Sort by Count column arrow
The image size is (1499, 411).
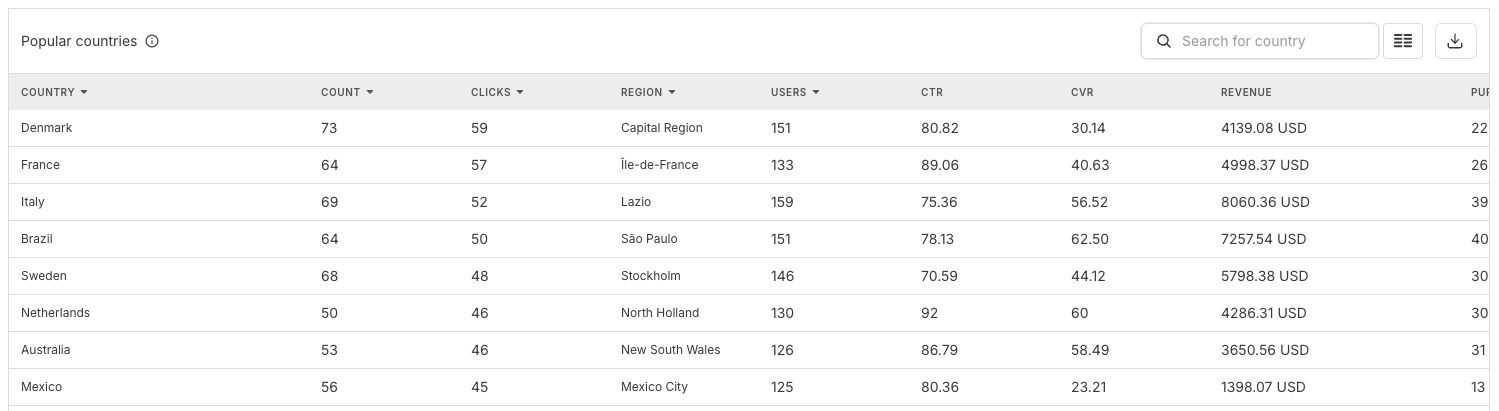coord(370,92)
